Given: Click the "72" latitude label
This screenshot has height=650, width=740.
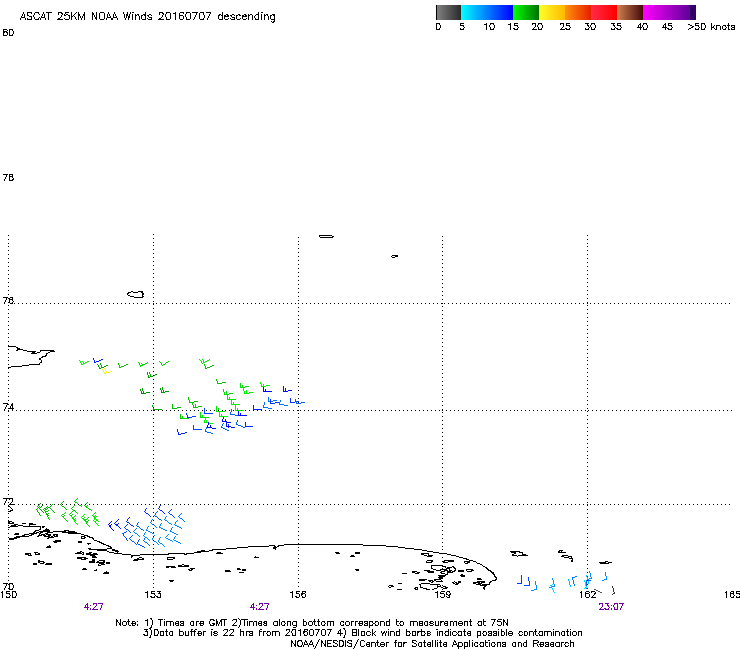Looking at the screenshot, I should pos(8,501).
